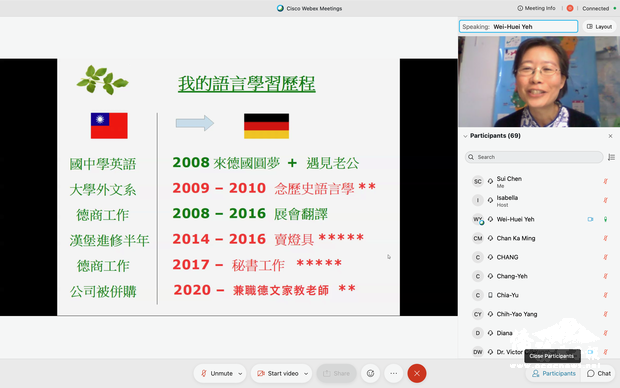Open the participant list sort icon
This screenshot has height=388, width=620.
click(611, 157)
